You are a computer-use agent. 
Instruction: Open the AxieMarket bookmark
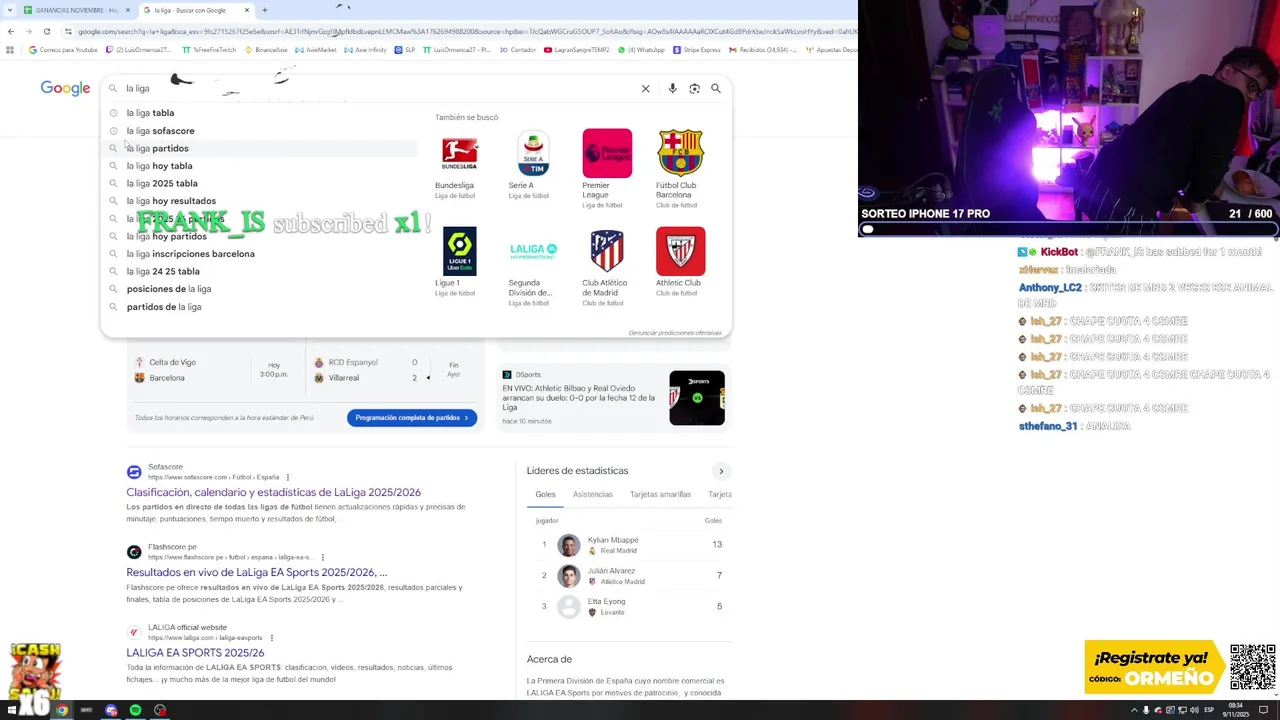(x=316, y=49)
